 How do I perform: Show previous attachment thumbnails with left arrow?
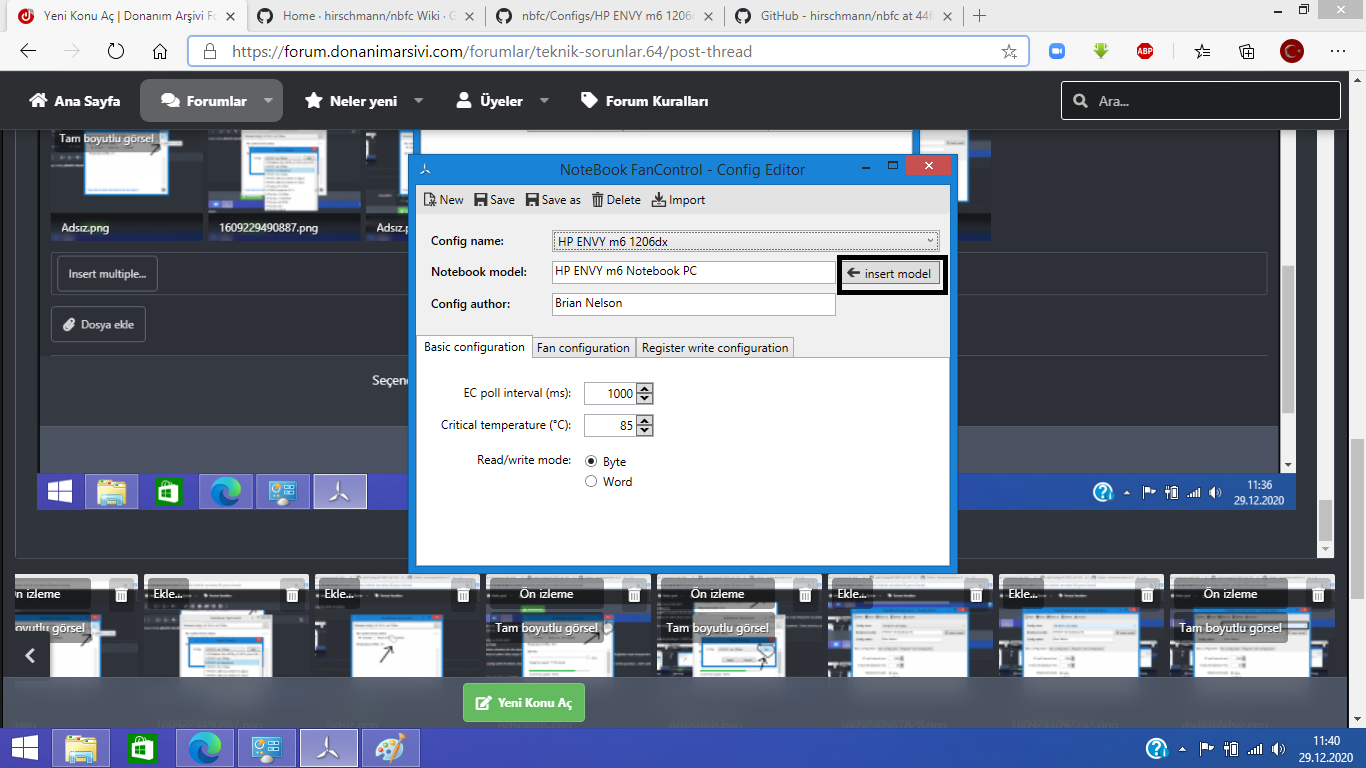(30, 656)
